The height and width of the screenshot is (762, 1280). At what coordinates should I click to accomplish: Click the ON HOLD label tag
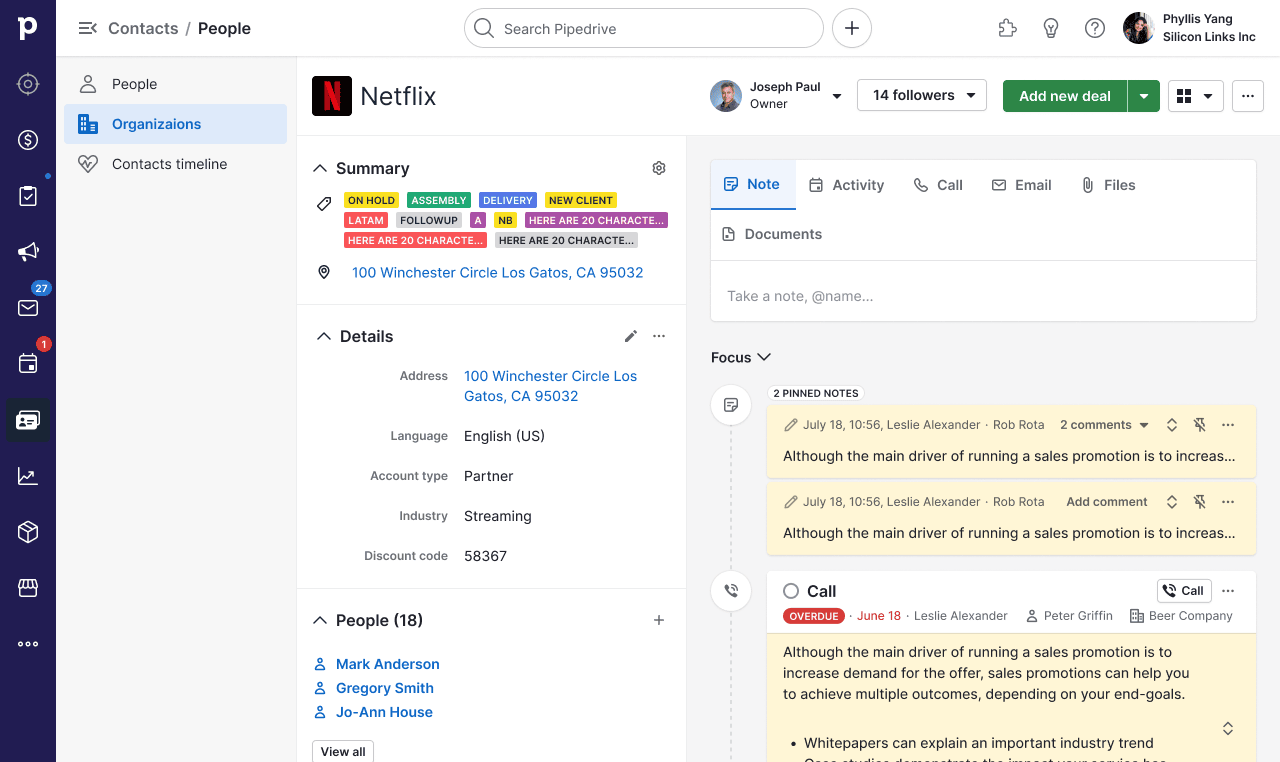pyautogui.click(x=371, y=200)
